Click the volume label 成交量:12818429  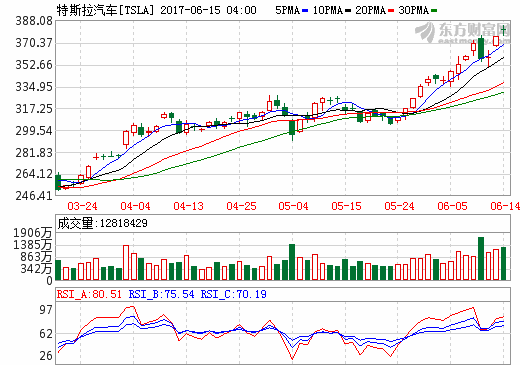point(102,223)
